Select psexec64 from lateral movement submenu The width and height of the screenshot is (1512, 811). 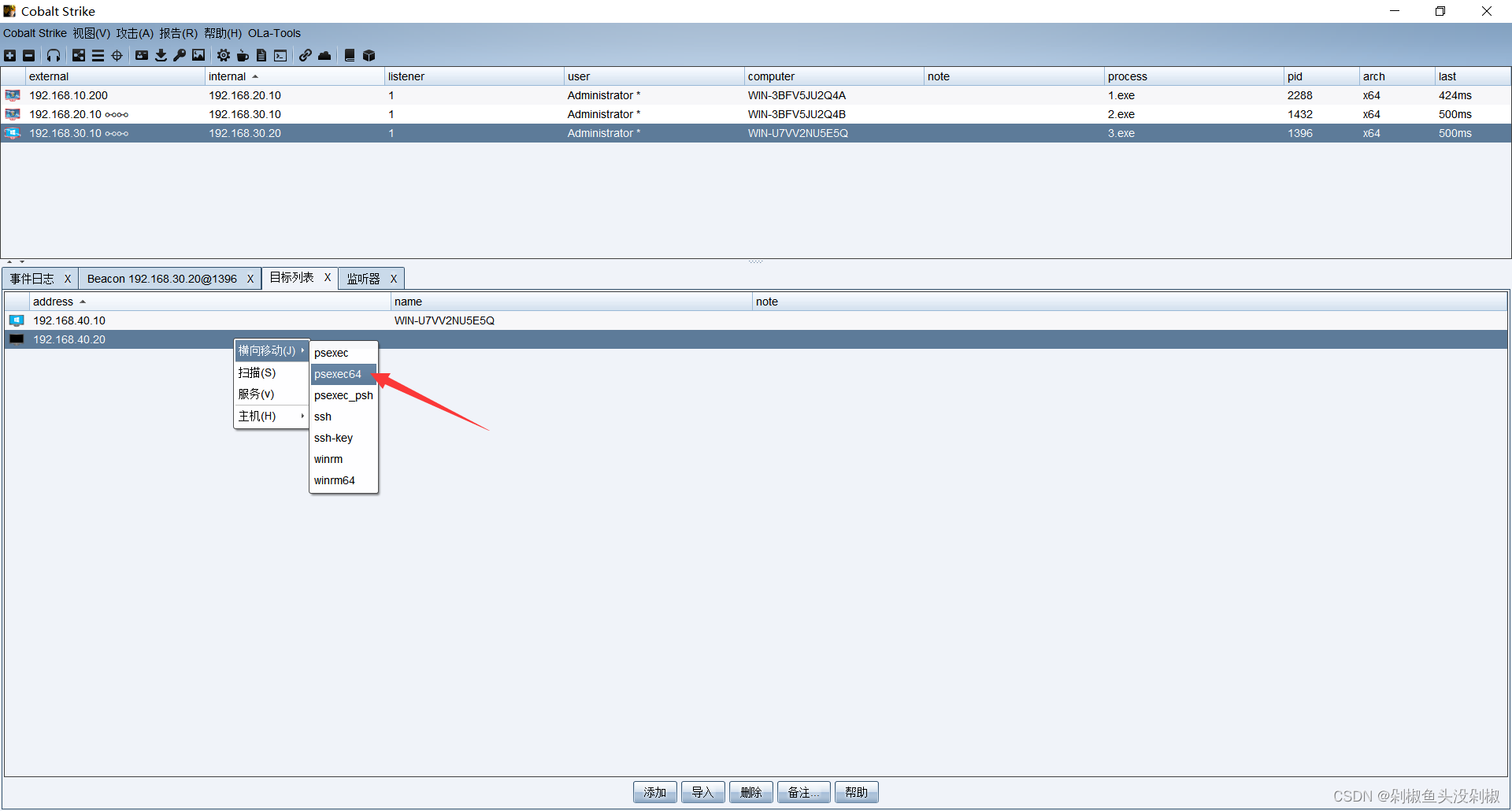point(344,374)
